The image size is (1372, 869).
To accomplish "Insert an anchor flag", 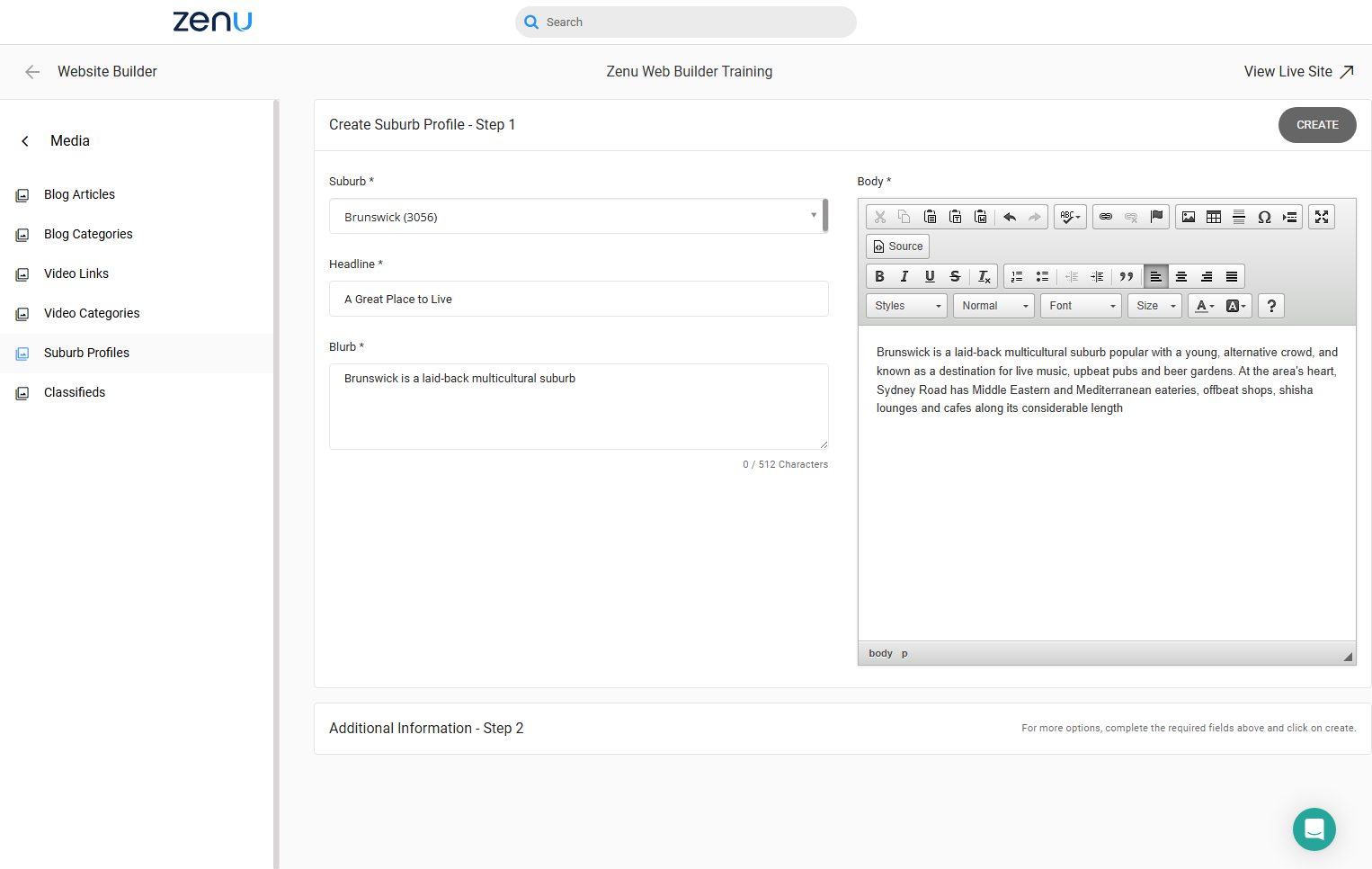I will click(x=1157, y=217).
